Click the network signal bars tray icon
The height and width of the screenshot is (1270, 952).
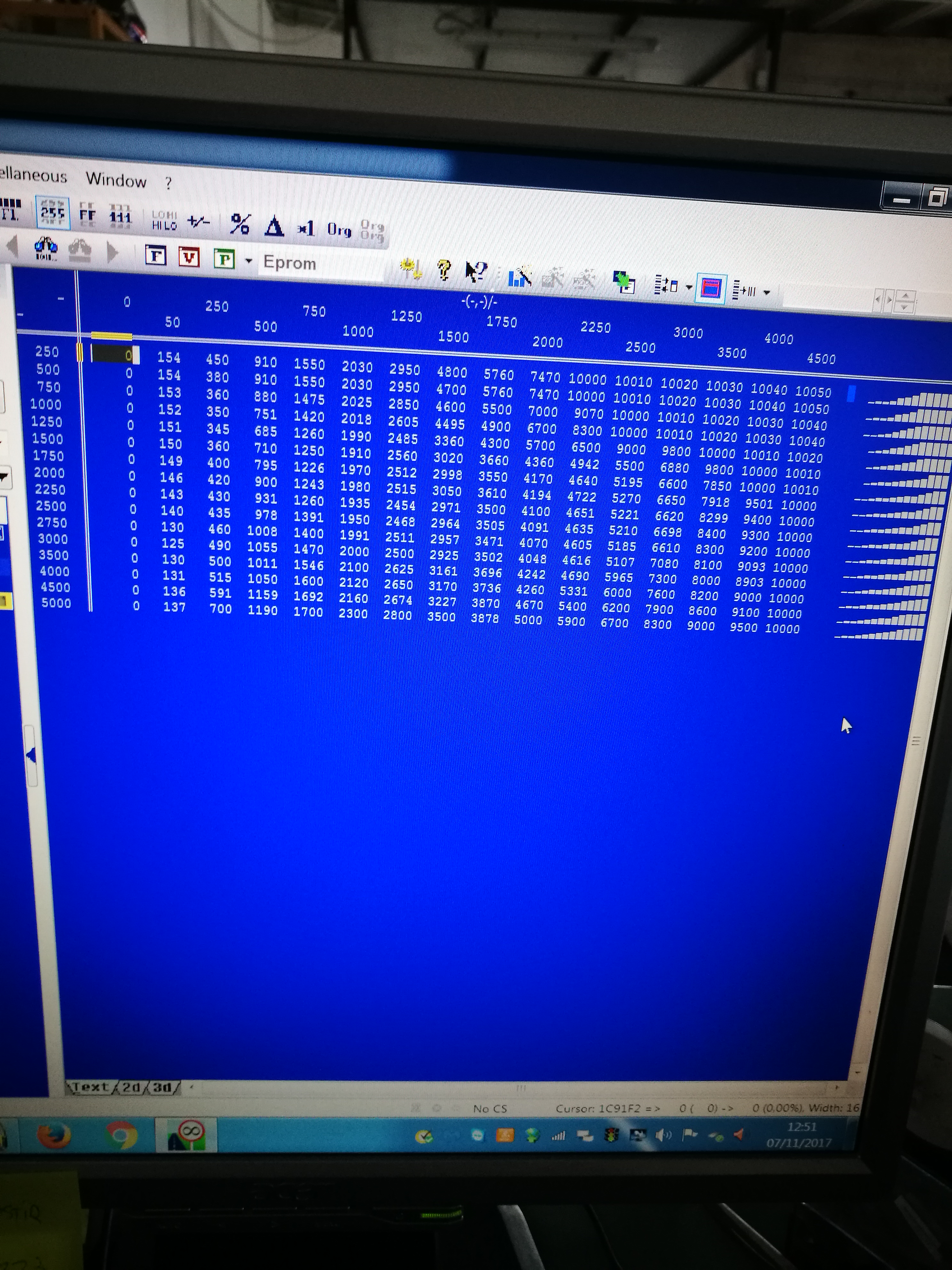558,1135
